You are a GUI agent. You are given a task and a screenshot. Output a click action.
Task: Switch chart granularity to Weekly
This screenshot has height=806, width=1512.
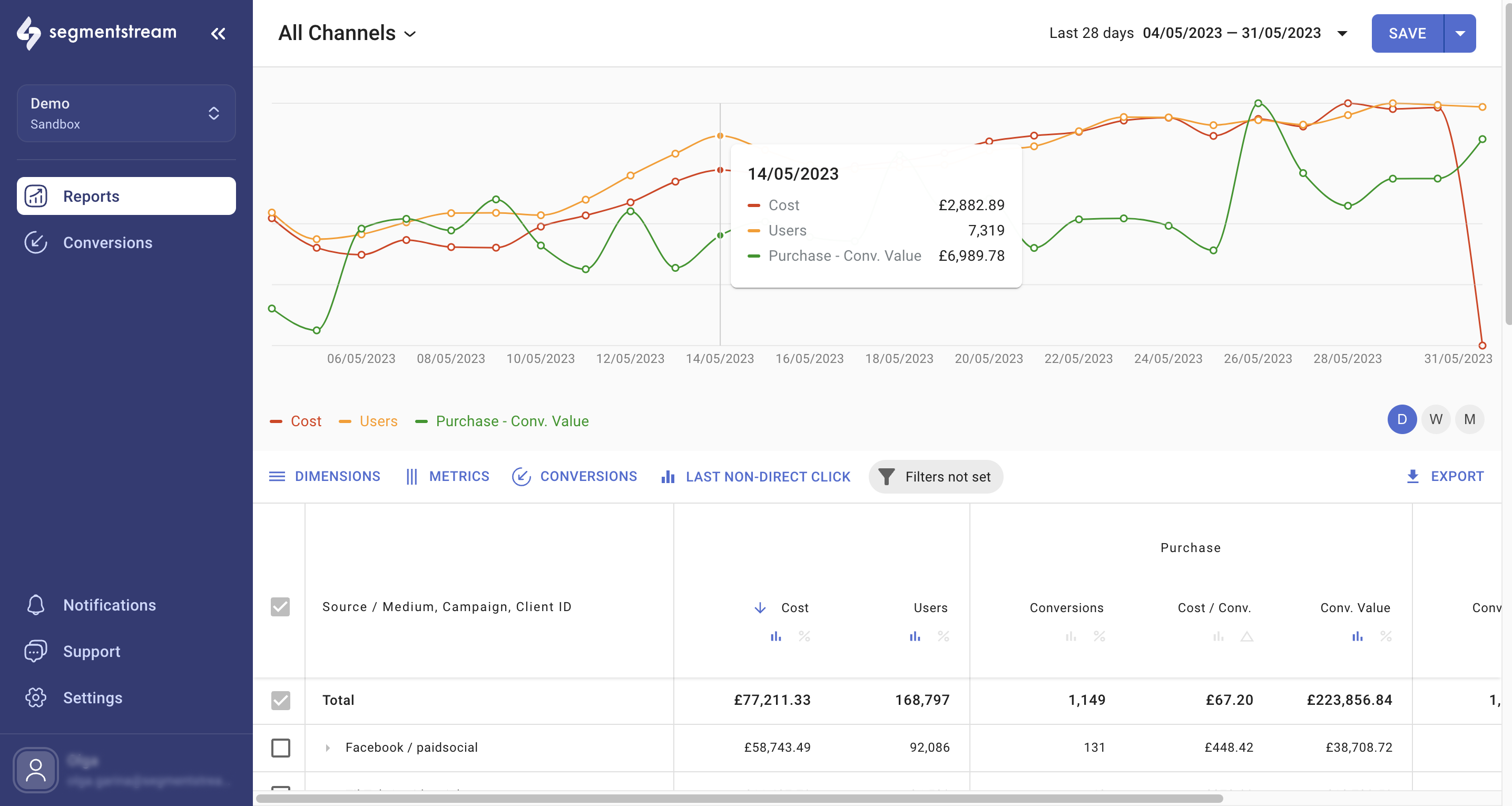(1436, 419)
